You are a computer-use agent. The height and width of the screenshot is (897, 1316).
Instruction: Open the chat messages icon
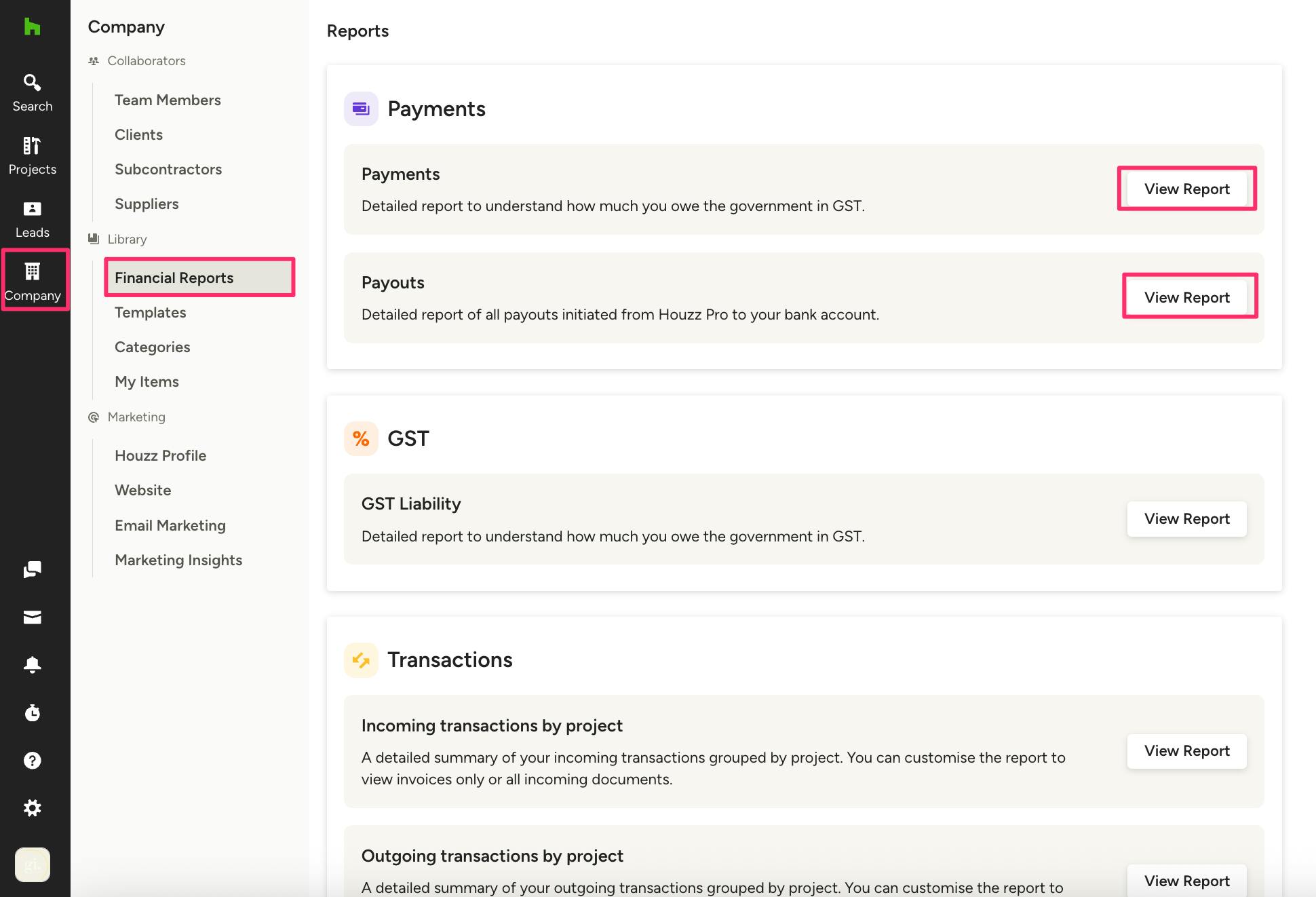pos(32,569)
